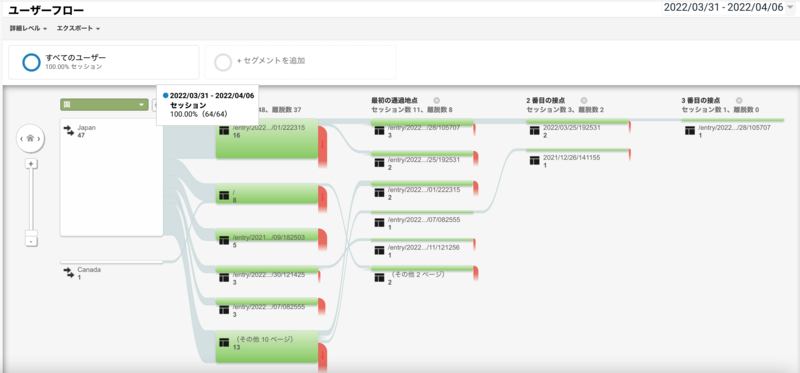
Task: Click the (その他 2 ページ) node
Action: 422,268
